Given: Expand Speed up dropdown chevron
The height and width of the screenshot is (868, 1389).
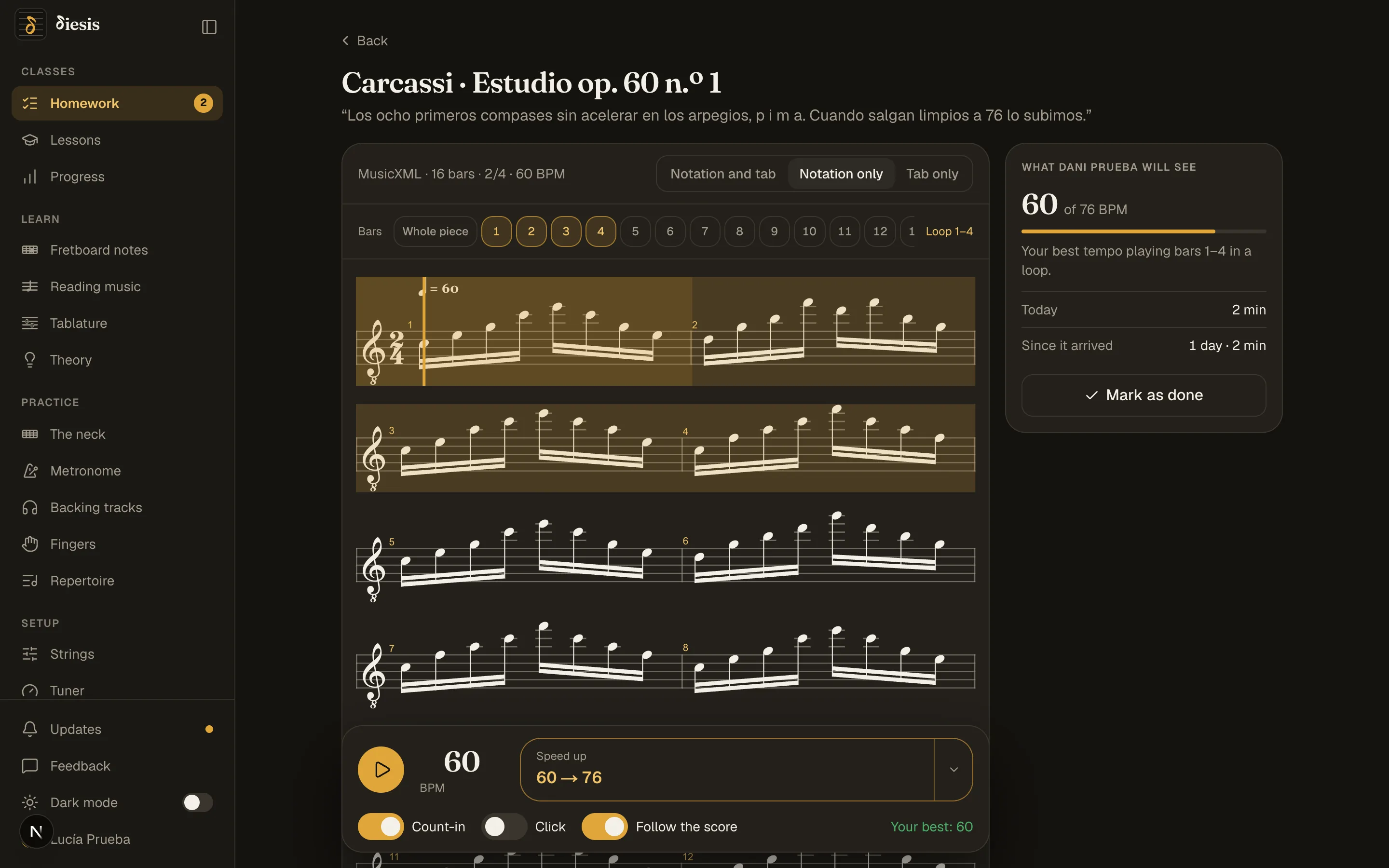Looking at the screenshot, I should coord(953,769).
